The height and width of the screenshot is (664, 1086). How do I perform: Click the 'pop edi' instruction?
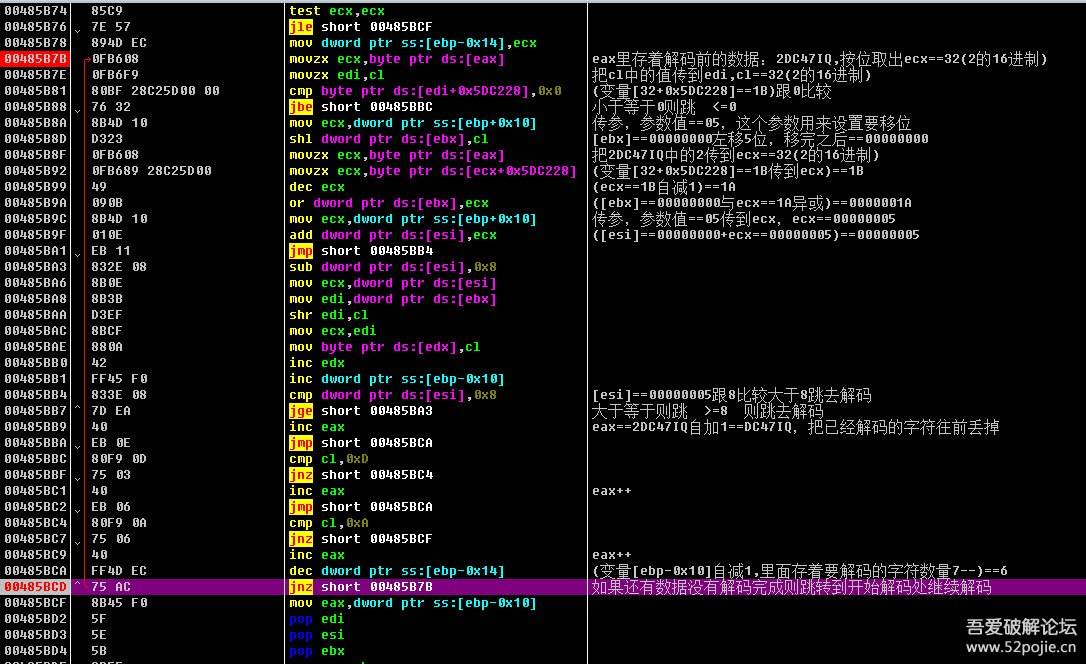click(317, 619)
